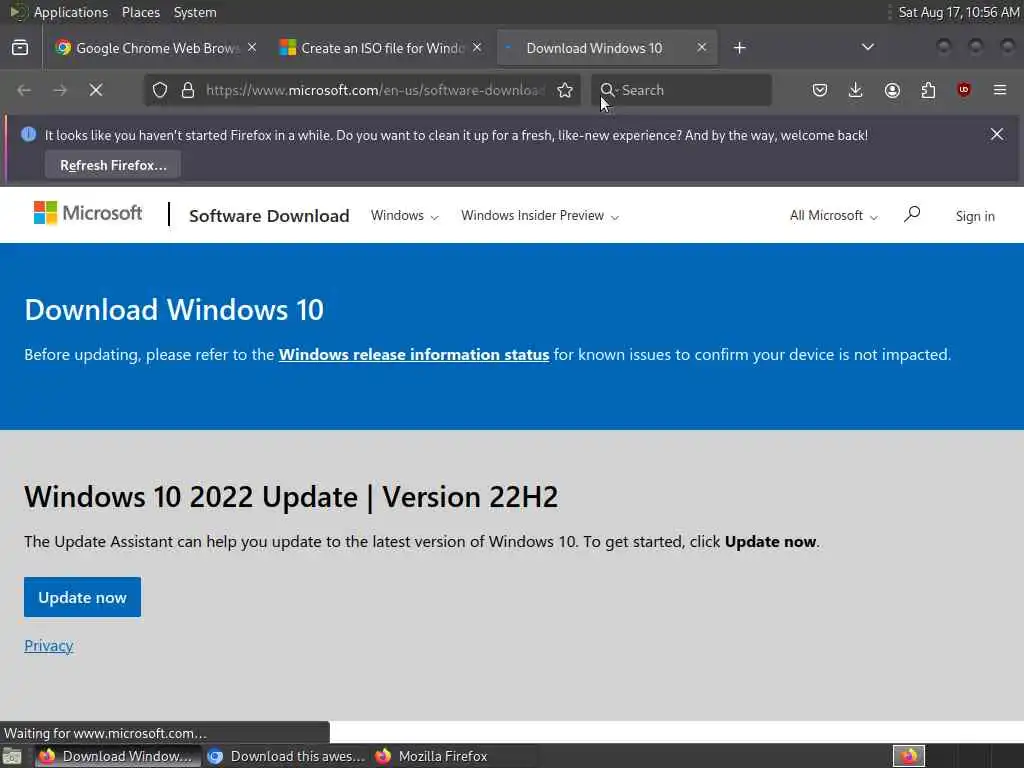
Task: Click the Microsoft site search magnifier
Action: (912, 214)
